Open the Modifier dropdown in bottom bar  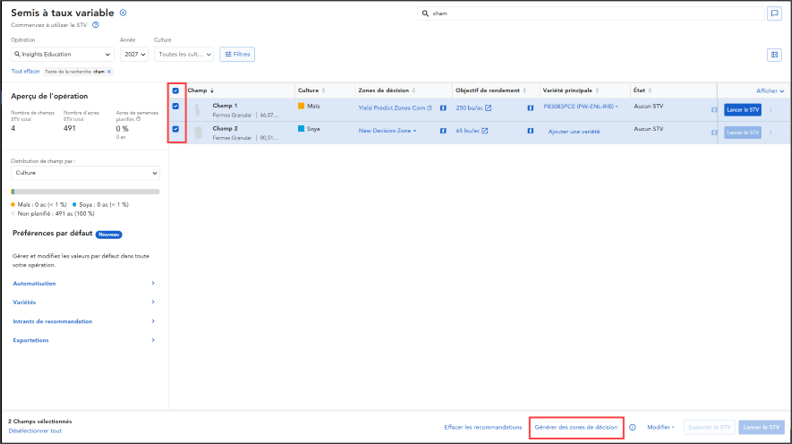[661, 427]
